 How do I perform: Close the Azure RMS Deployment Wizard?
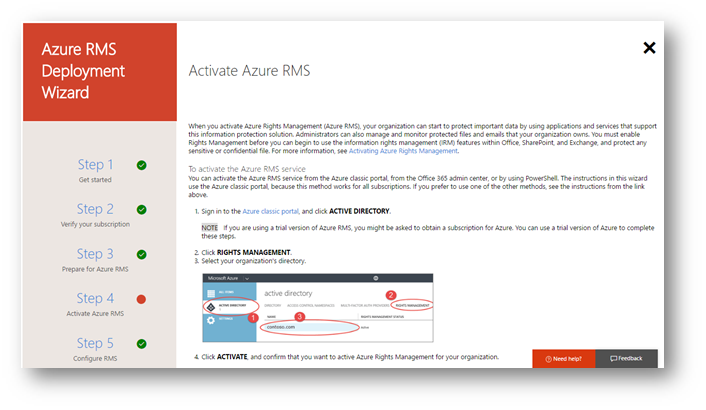point(649,48)
